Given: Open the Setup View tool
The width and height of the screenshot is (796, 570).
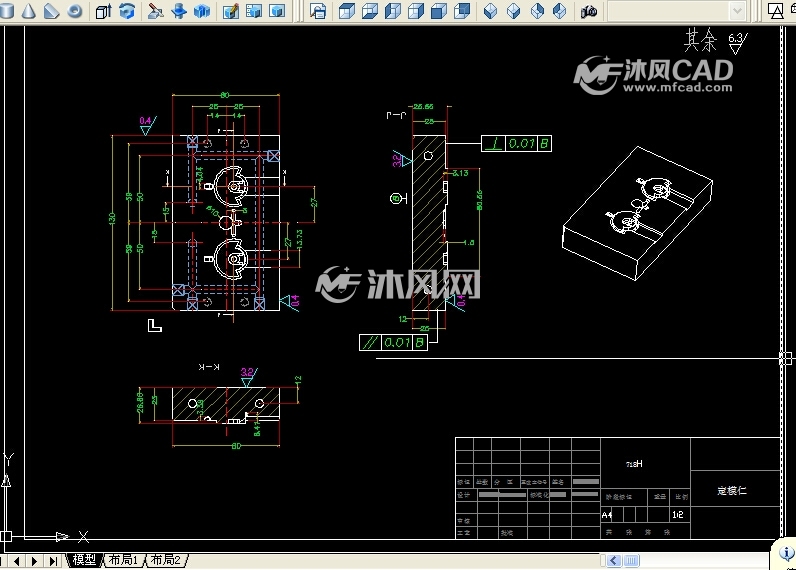Looking at the screenshot, I should point(253,11).
